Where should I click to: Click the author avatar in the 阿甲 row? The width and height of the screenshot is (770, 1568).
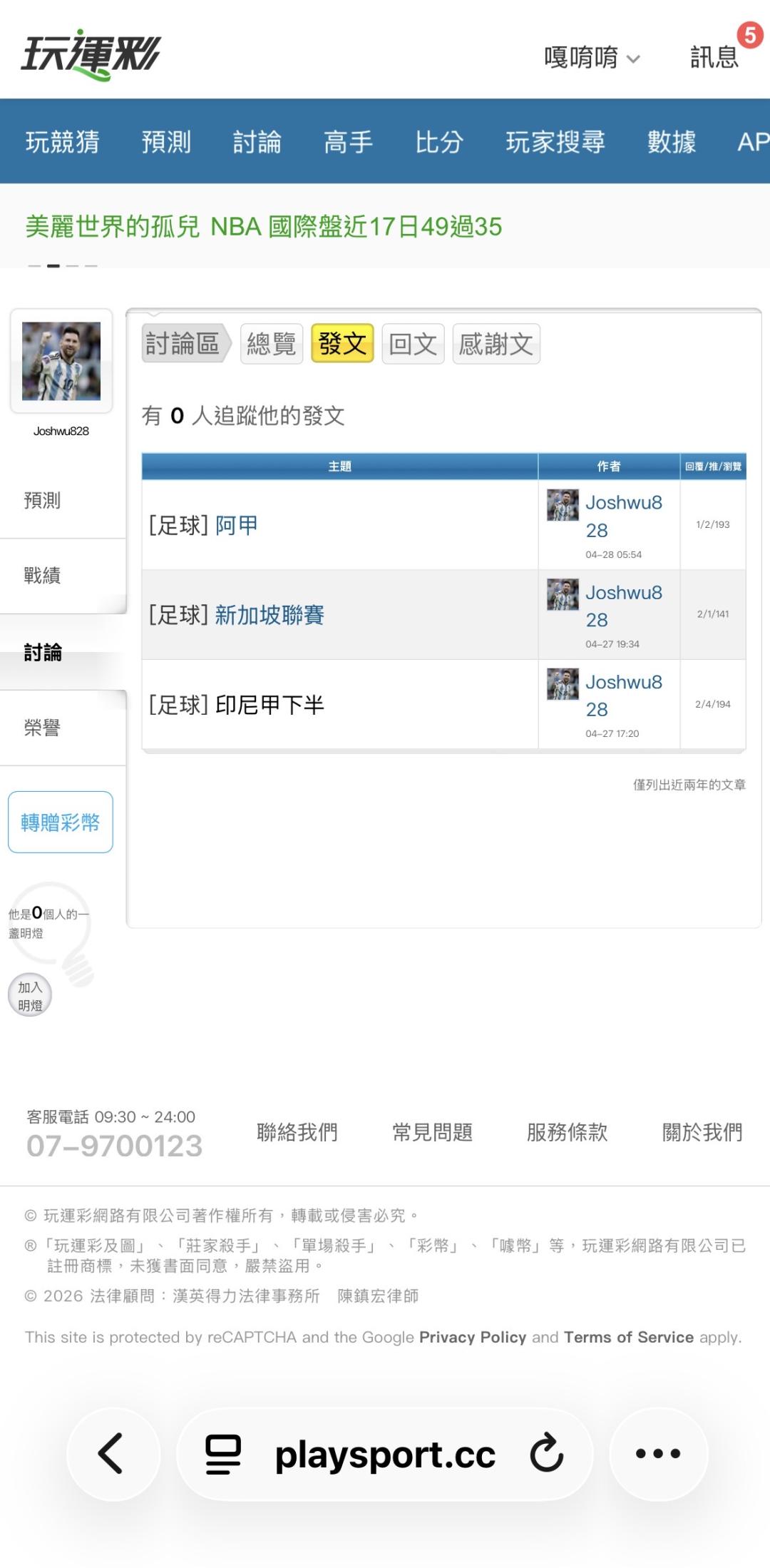pyautogui.click(x=563, y=505)
